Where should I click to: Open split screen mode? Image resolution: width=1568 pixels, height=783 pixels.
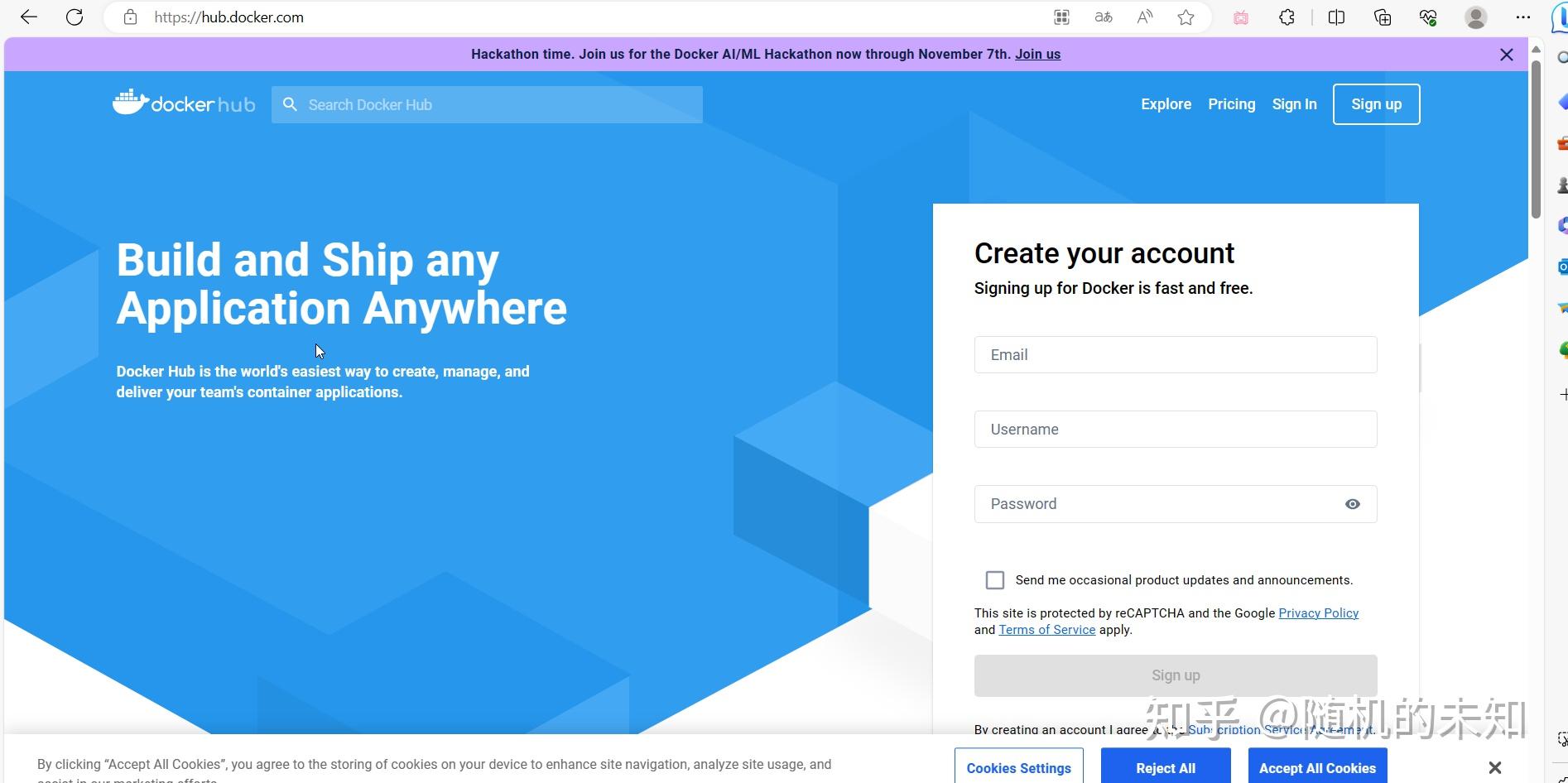(x=1337, y=17)
